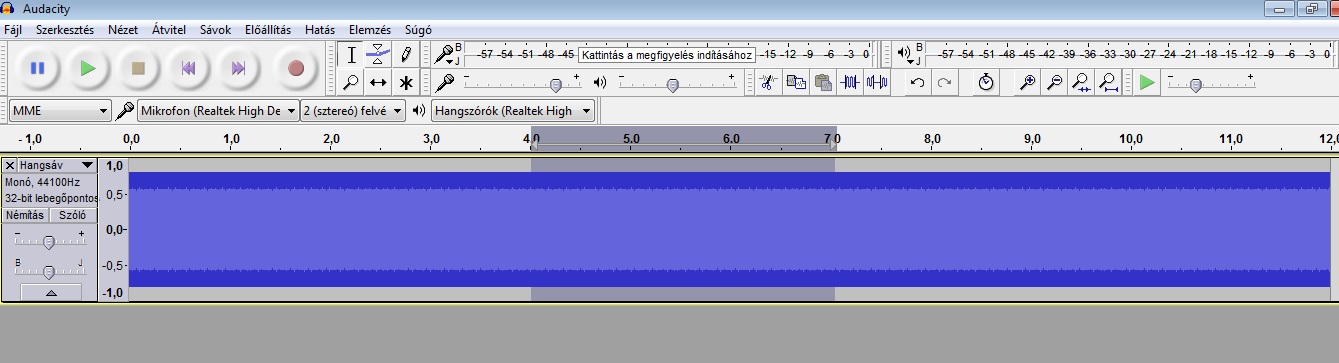Click the 2,0 mark on the timeline
The height and width of the screenshot is (363, 1339).
(332, 138)
